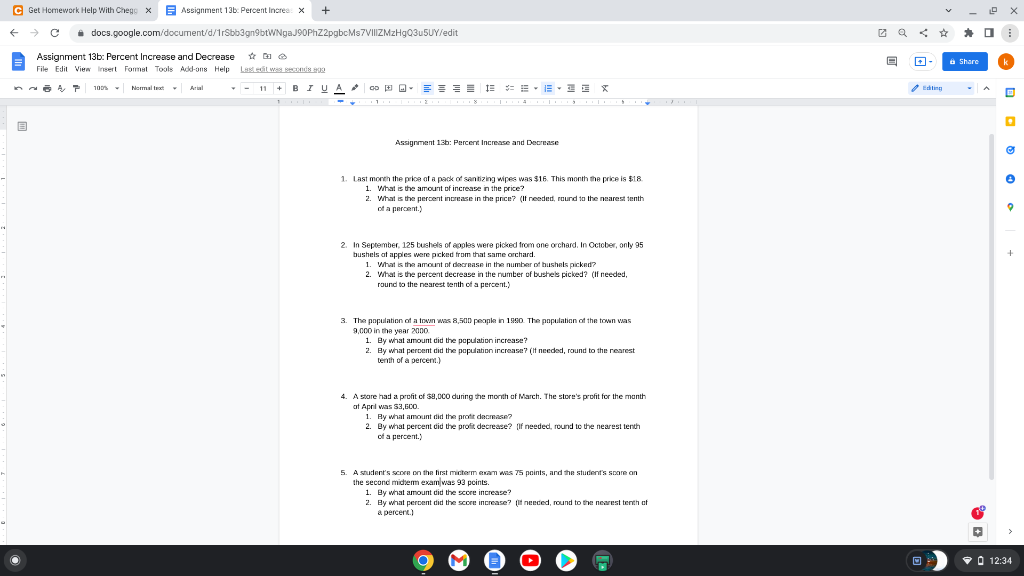Click the Undo icon

(17, 88)
